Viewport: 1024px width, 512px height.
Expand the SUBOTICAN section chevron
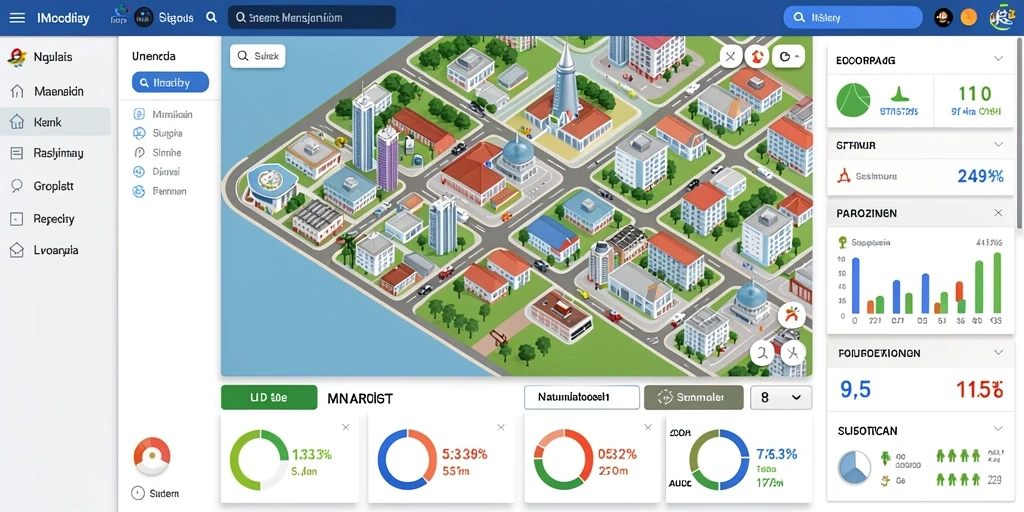tap(998, 430)
